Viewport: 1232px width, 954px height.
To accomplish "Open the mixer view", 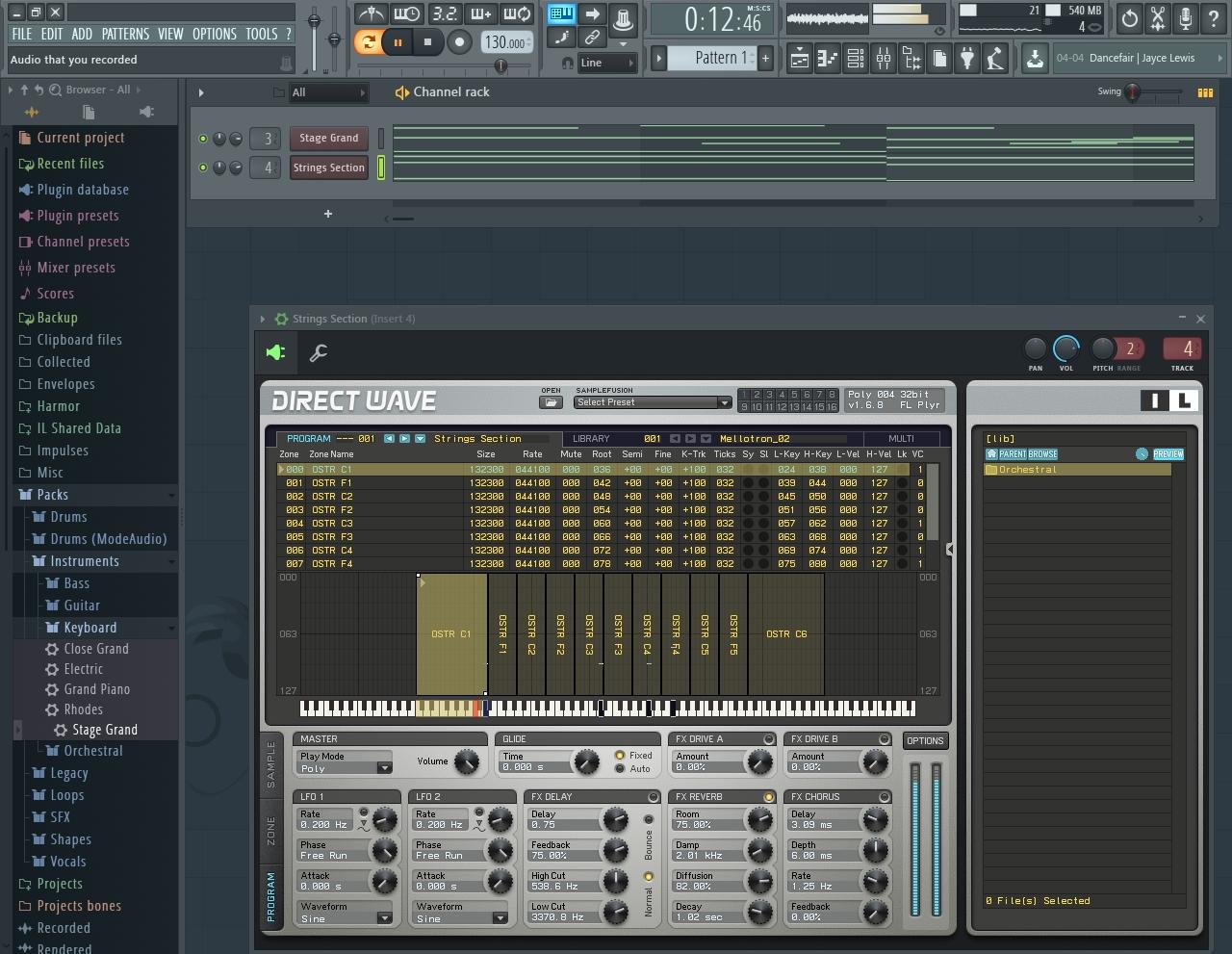I will (x=883, y=59).
